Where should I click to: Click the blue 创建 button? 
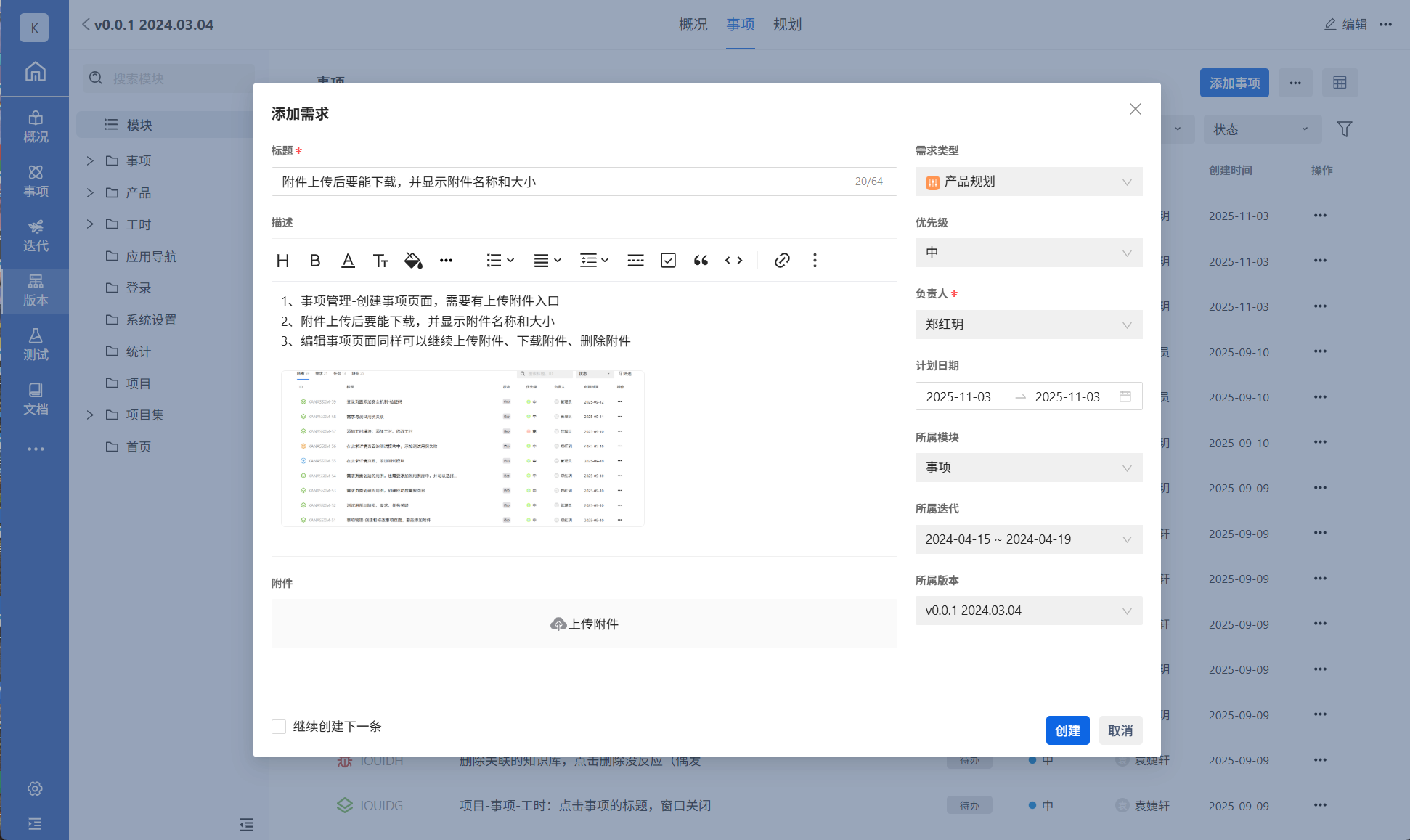[x=1067, y=730]
